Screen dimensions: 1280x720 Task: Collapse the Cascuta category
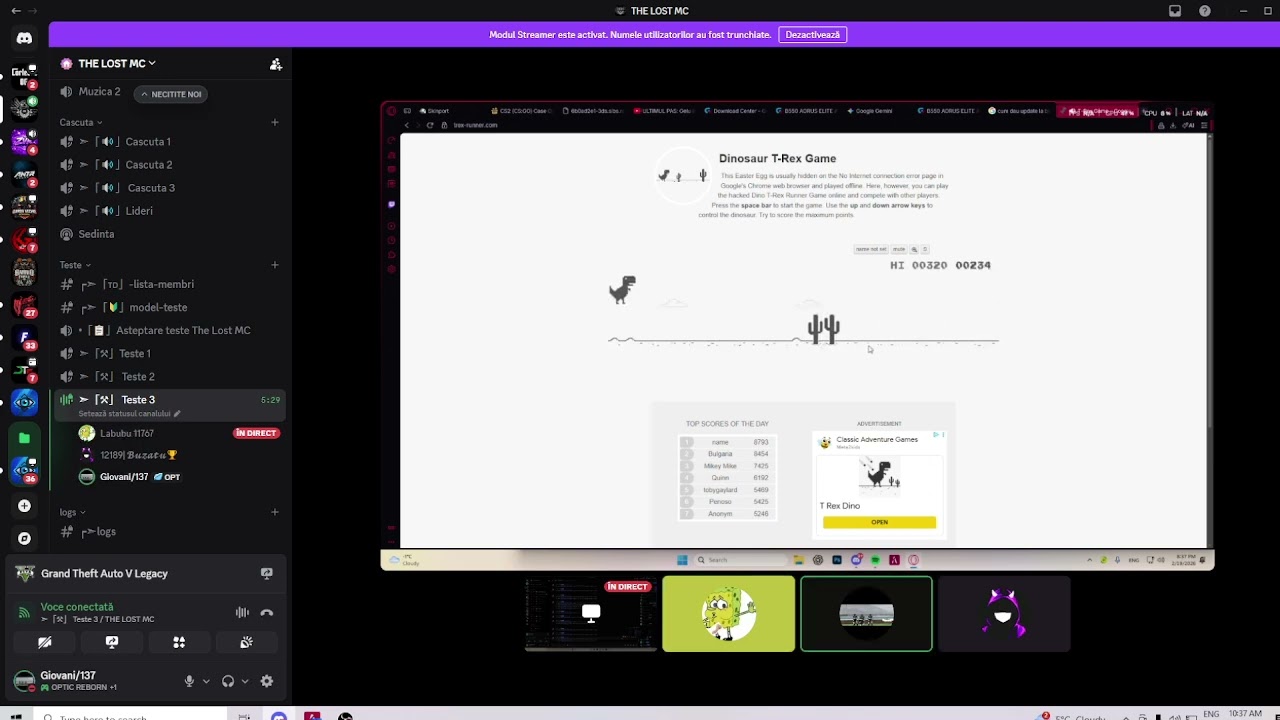[x=80, y=122]
